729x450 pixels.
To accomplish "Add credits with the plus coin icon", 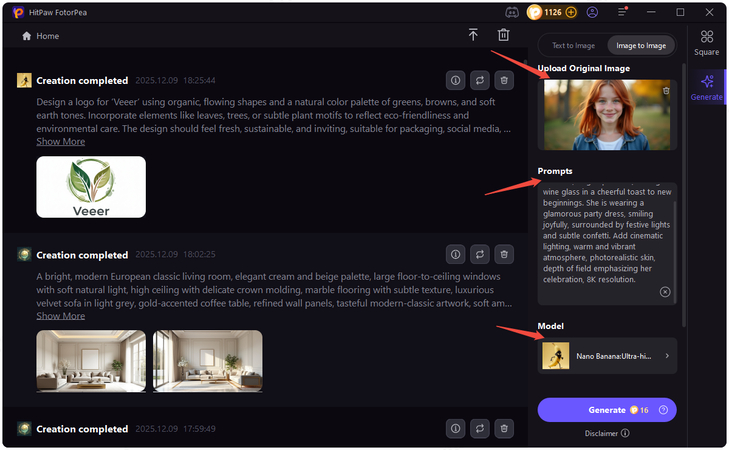I will pos(571,13).
